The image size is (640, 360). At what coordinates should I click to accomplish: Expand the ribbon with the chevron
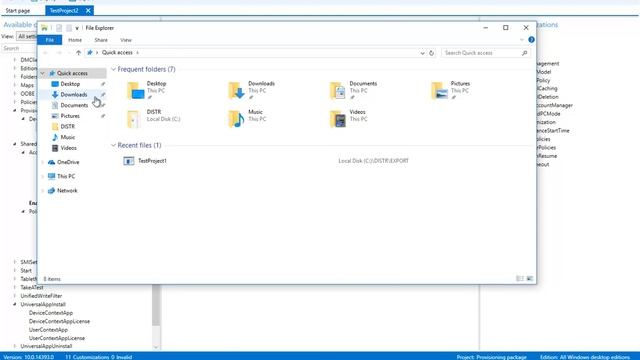click(522, 40)
